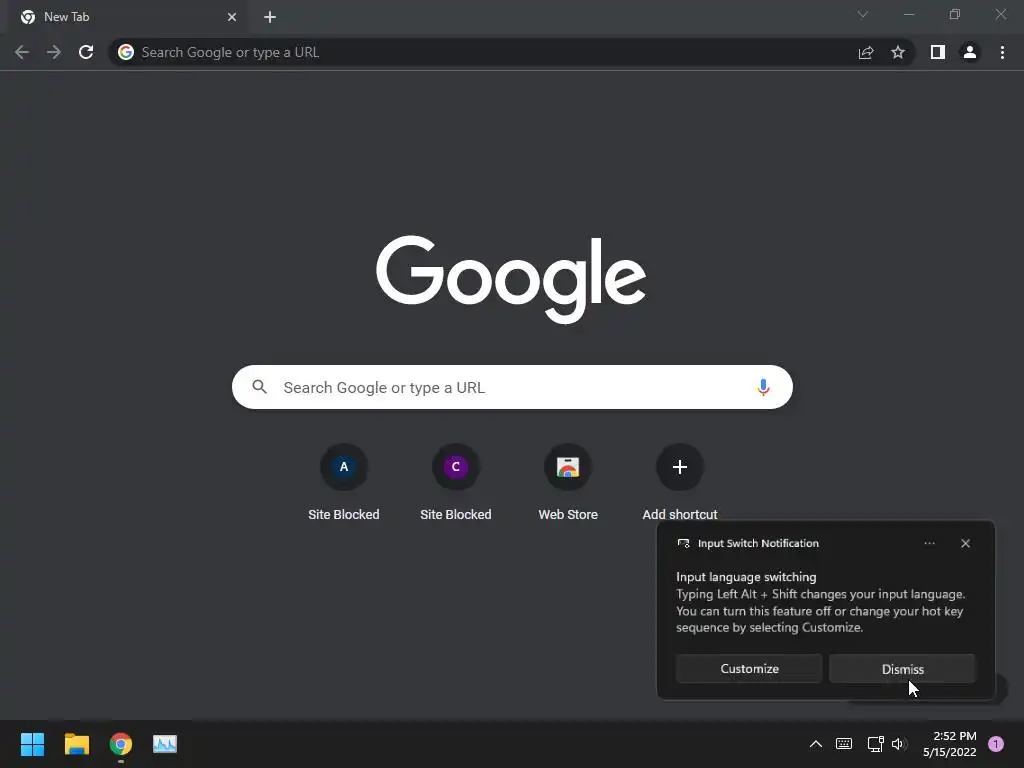Focus the Google search box on the page

click(x=512, y=387)
